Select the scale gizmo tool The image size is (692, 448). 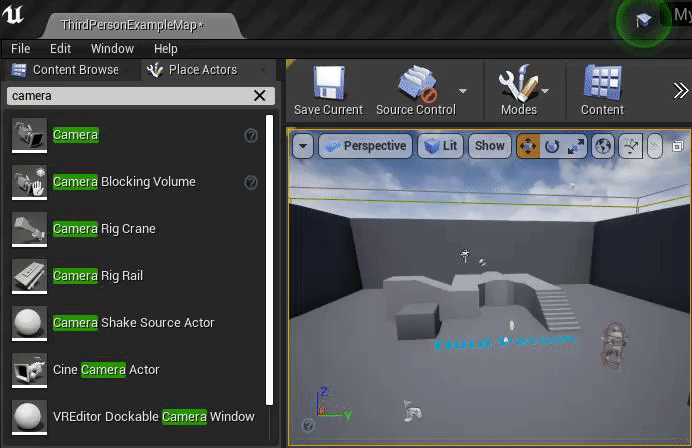[575, 146]
